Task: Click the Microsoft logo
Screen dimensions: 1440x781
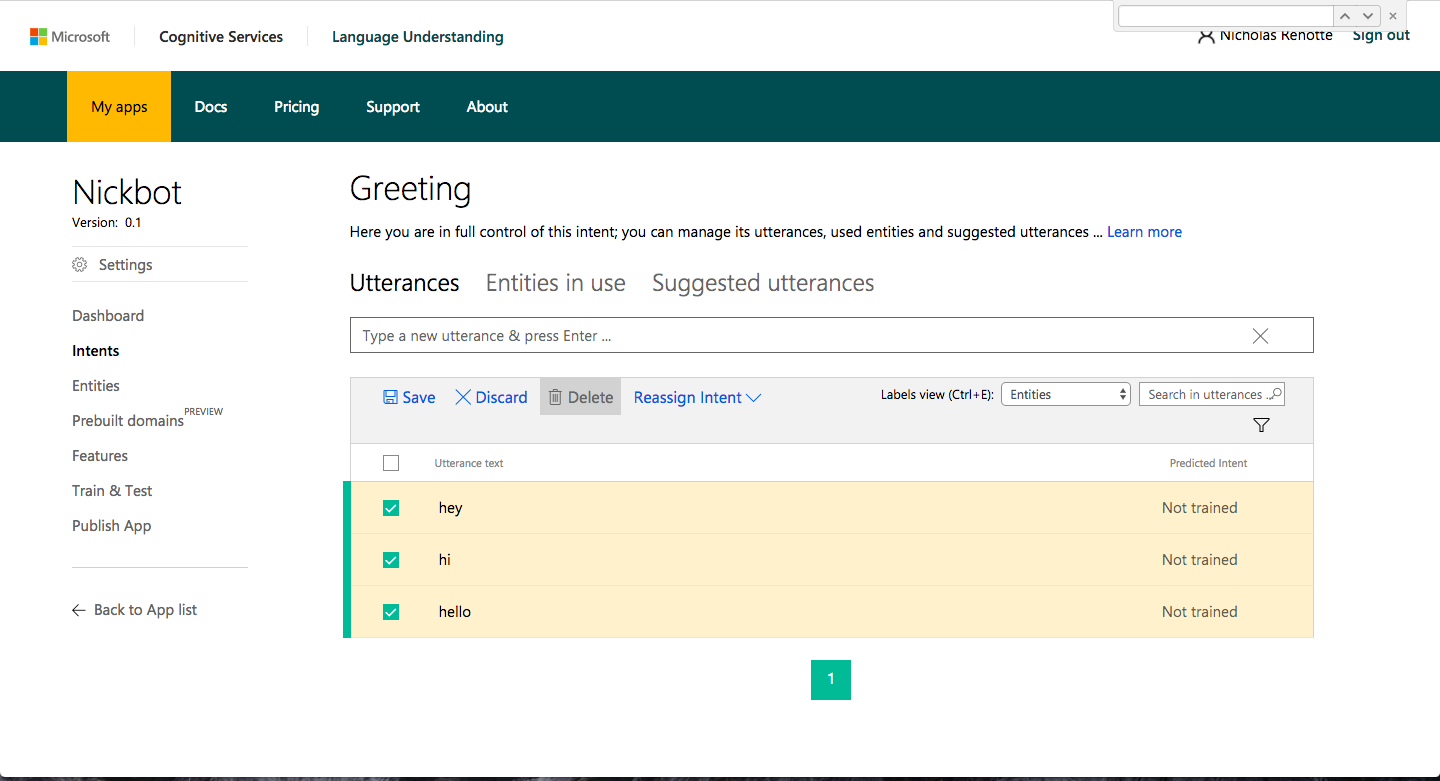Action: click(70, 37)
